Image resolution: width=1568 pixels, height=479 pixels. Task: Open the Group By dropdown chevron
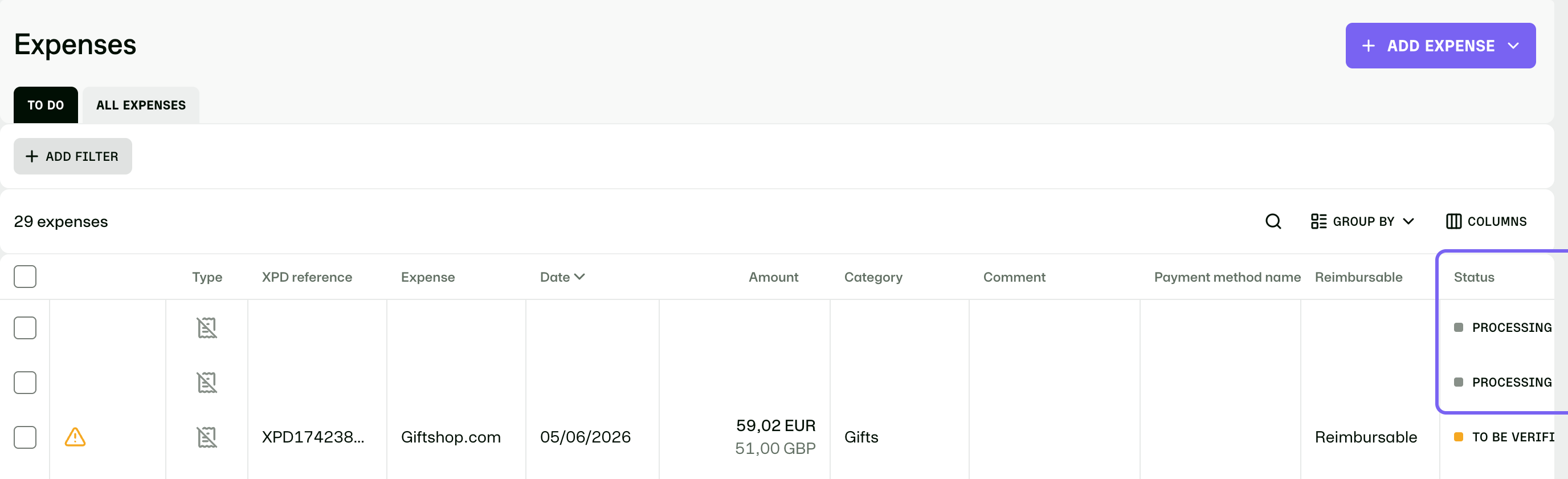pos(1408,221)
